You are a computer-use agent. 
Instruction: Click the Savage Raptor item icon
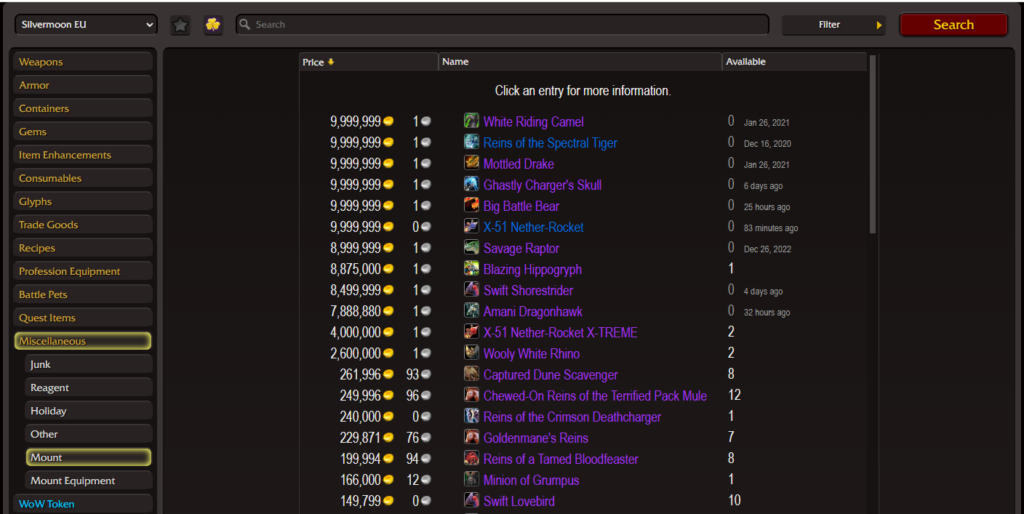(472, 248)
